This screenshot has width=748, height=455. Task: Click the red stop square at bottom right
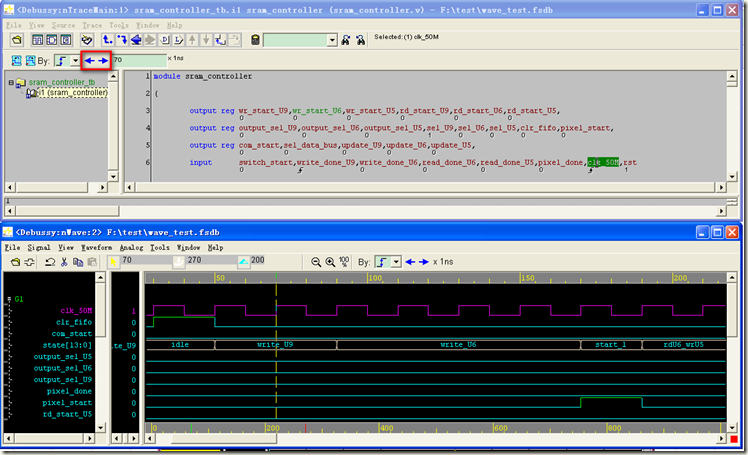734,439
